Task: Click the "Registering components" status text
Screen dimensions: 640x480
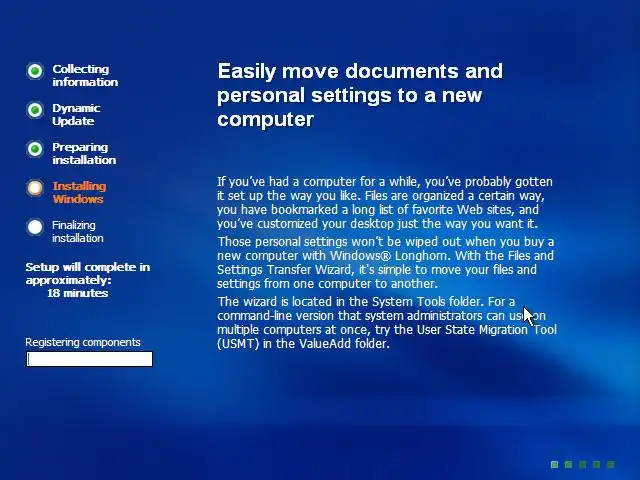Action: pyautogui.click(x=83, y=342)
